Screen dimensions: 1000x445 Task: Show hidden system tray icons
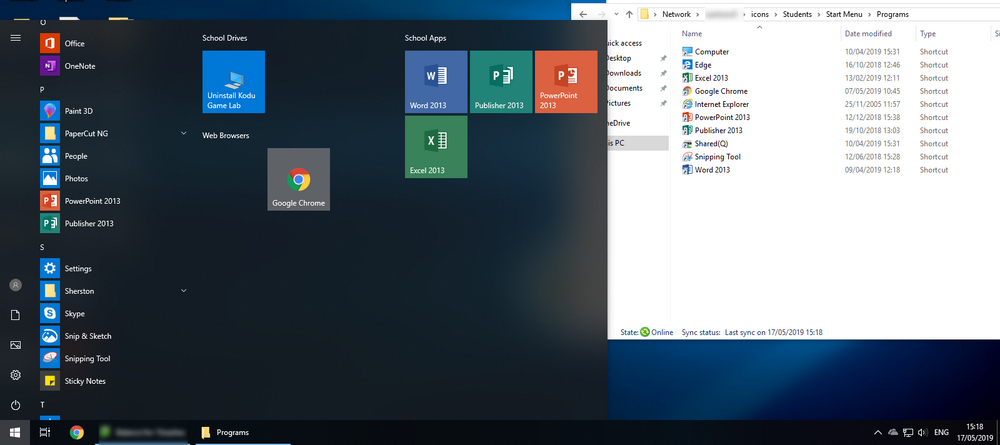[878, 432]
